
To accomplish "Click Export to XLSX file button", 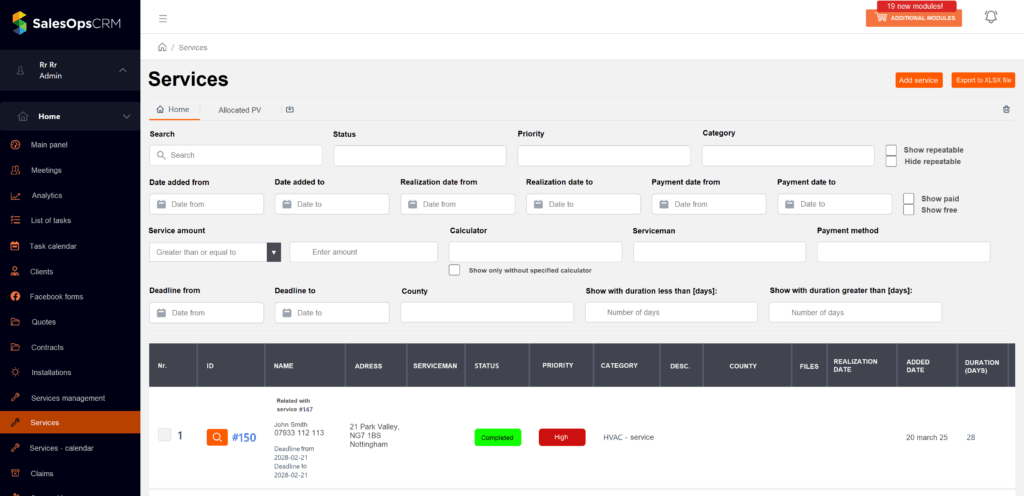I will pos(983,80).
